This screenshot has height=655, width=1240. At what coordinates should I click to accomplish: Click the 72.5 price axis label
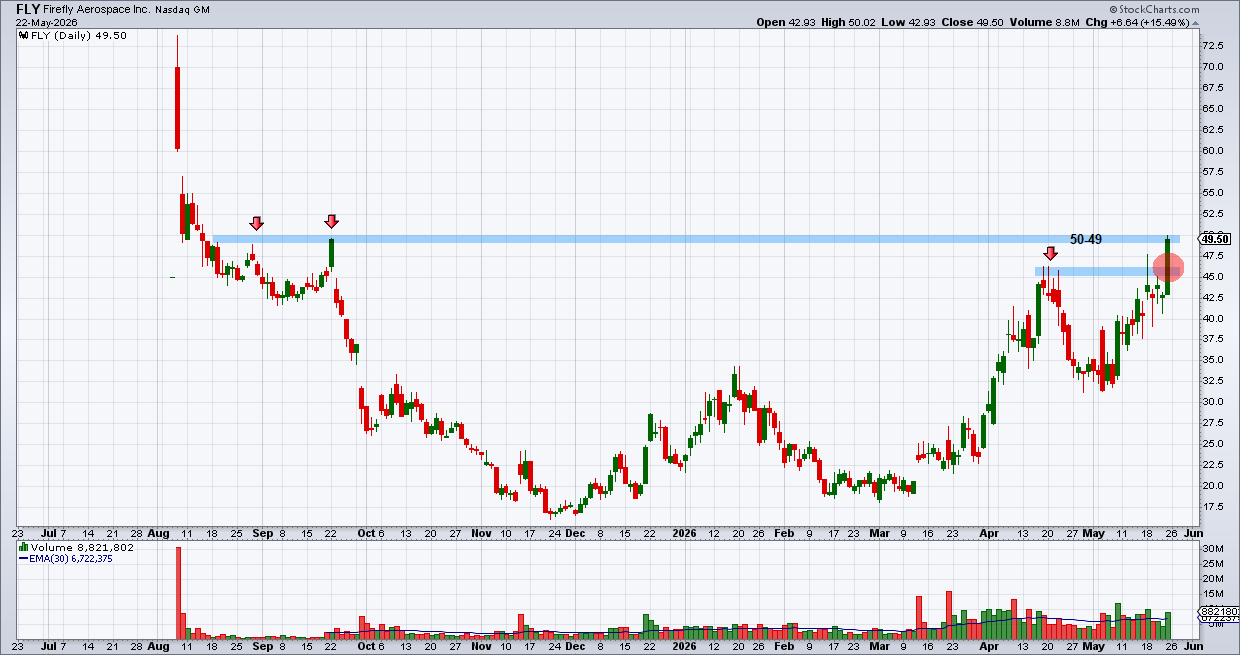(1212, 46)
